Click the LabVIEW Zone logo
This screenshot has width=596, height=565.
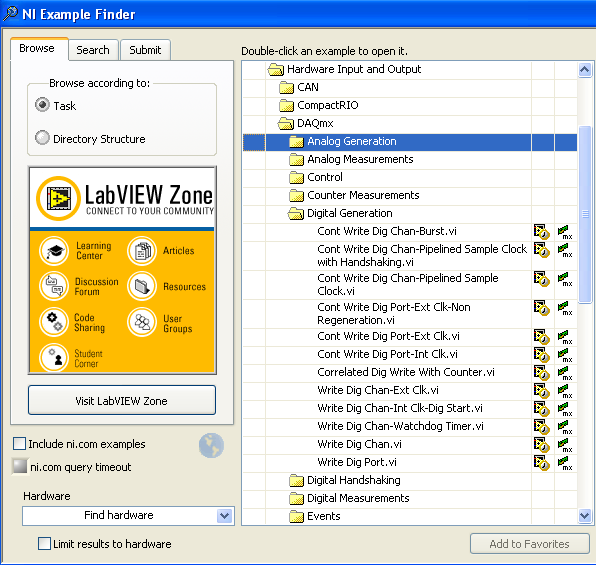58,198
